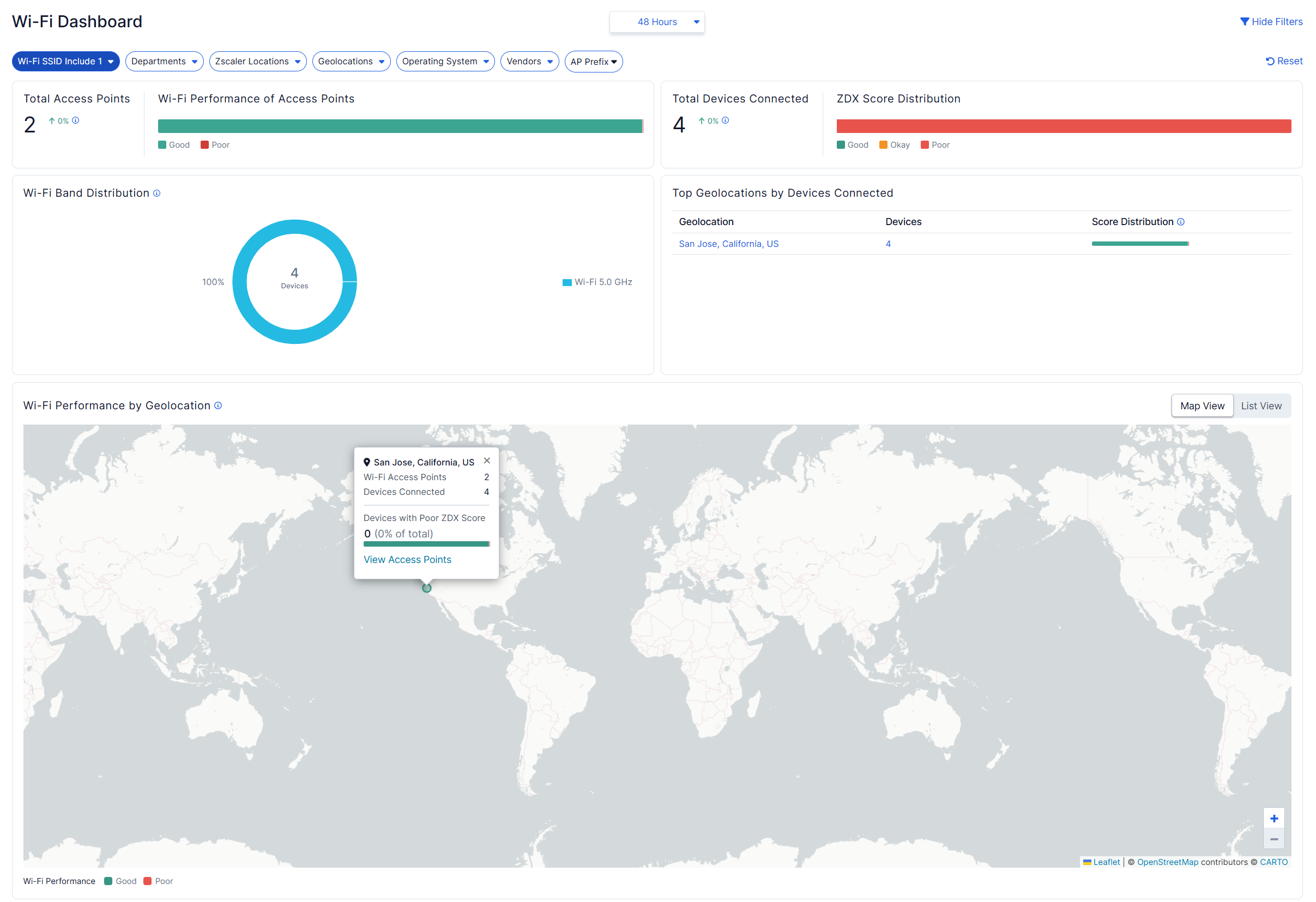Expand the Geolocations filter
The width and height of the screenshot is (1316, 902).
pyautogui.click(x=351, y=61)
